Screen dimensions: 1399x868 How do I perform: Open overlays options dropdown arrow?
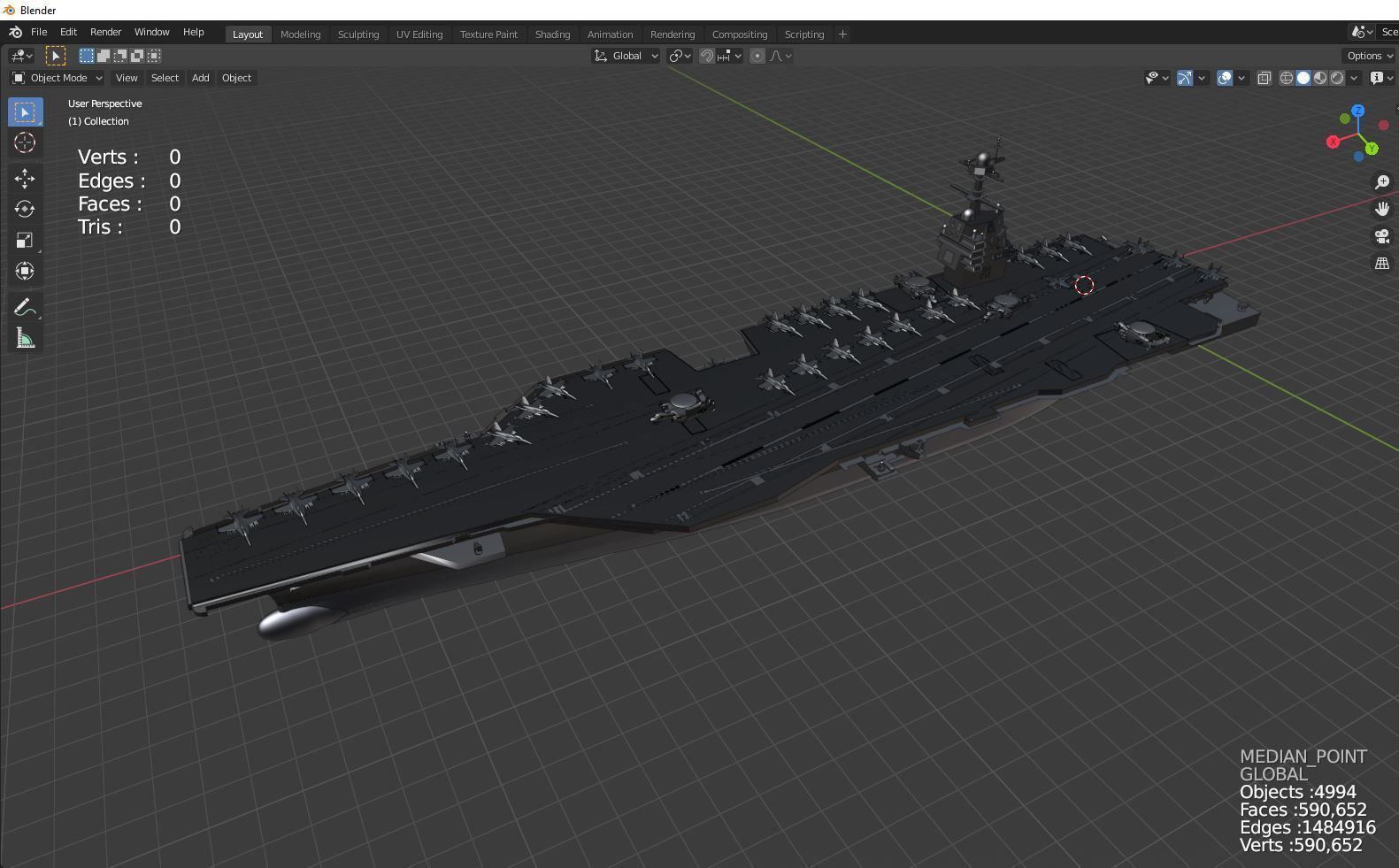(x=1241, y=78)
